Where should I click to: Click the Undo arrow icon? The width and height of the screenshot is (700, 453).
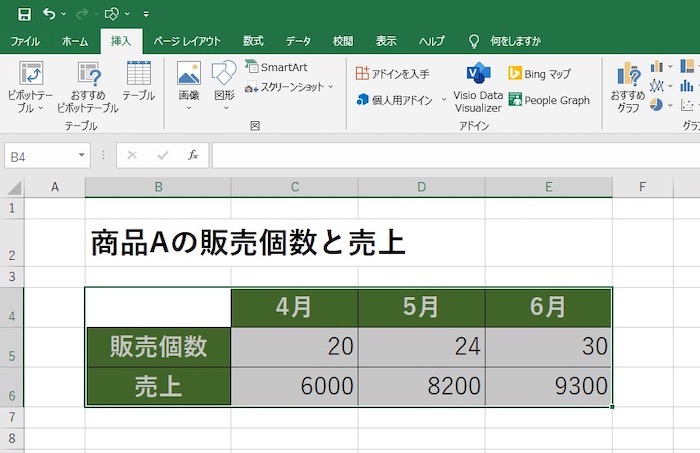[x=49, y=14]
